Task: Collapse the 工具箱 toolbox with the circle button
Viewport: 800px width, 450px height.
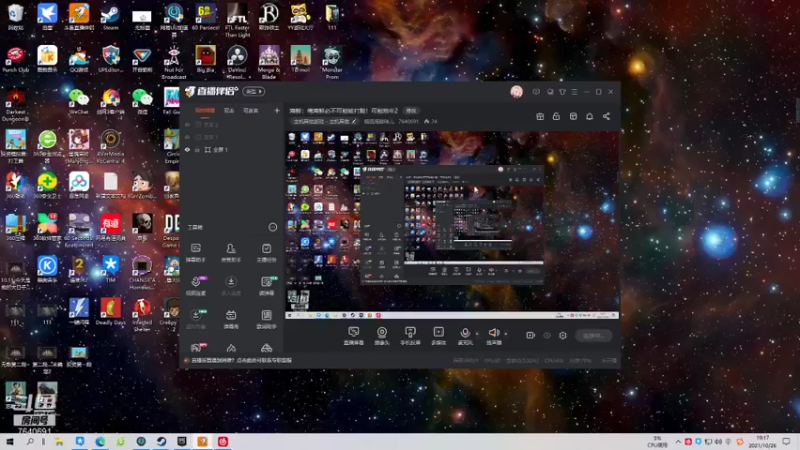Action: (x=272, y=227)
